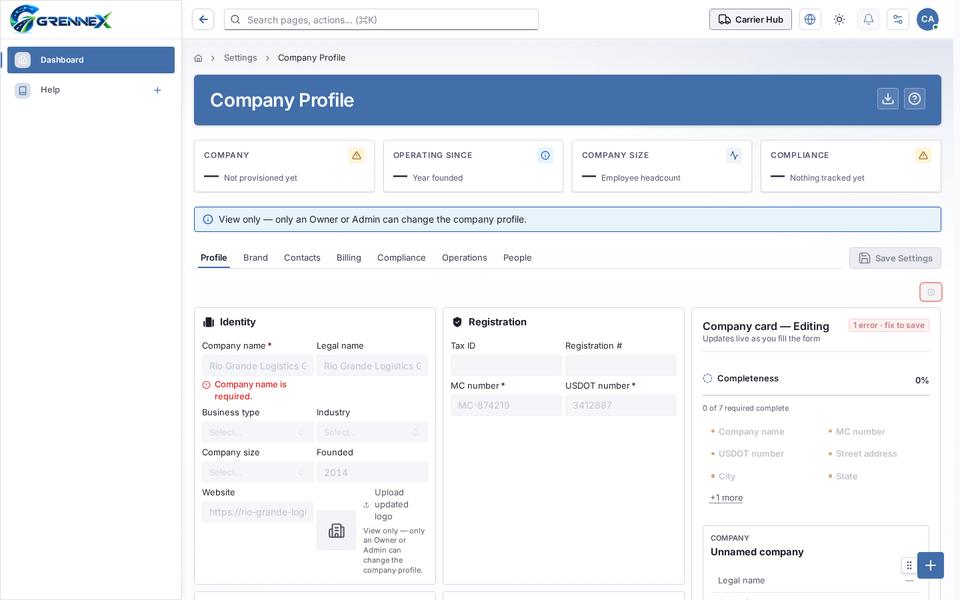
Task: Click the Legal name input field
Action: 372,366
